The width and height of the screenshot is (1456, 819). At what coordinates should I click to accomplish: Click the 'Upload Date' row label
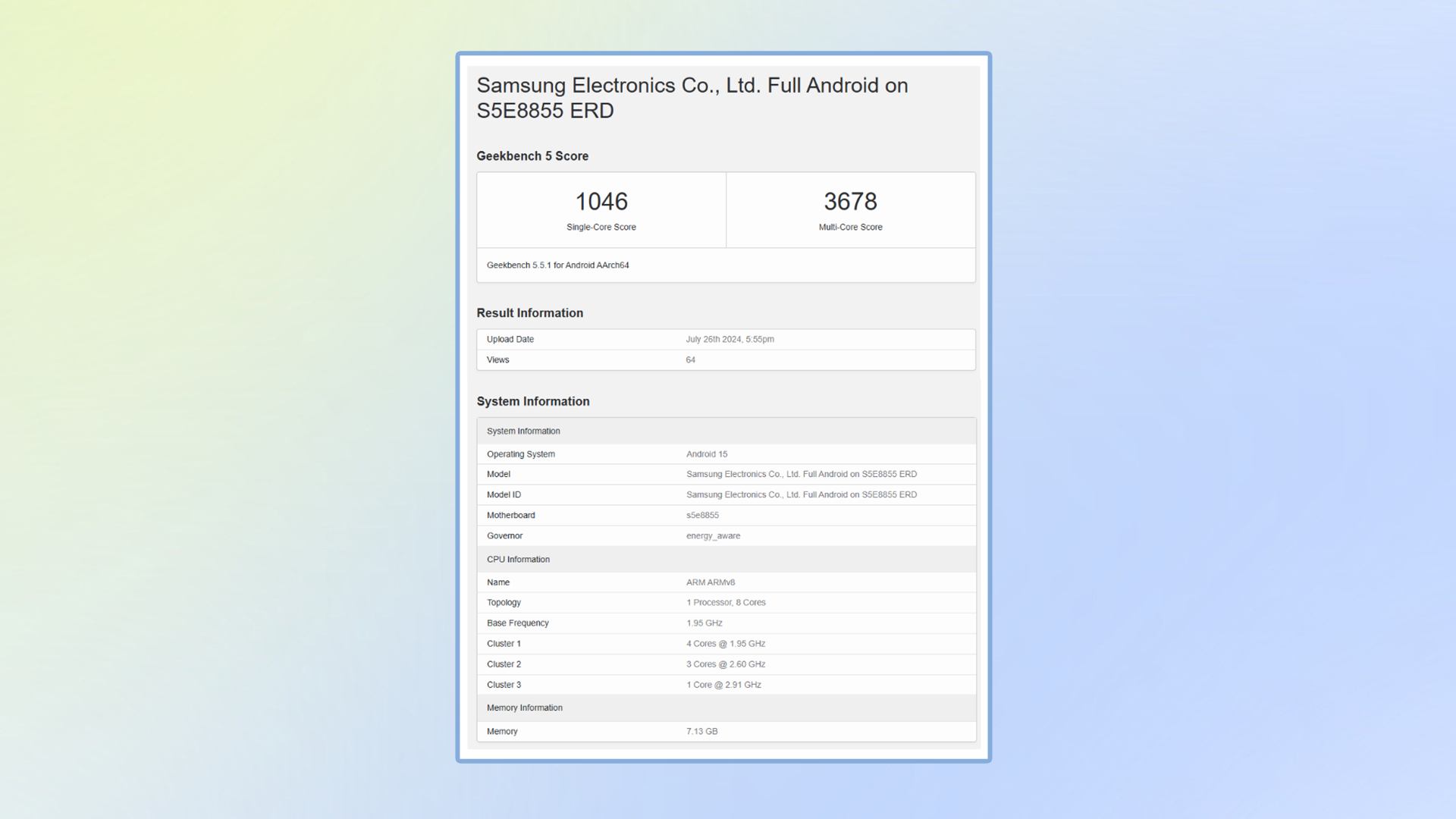510,340
